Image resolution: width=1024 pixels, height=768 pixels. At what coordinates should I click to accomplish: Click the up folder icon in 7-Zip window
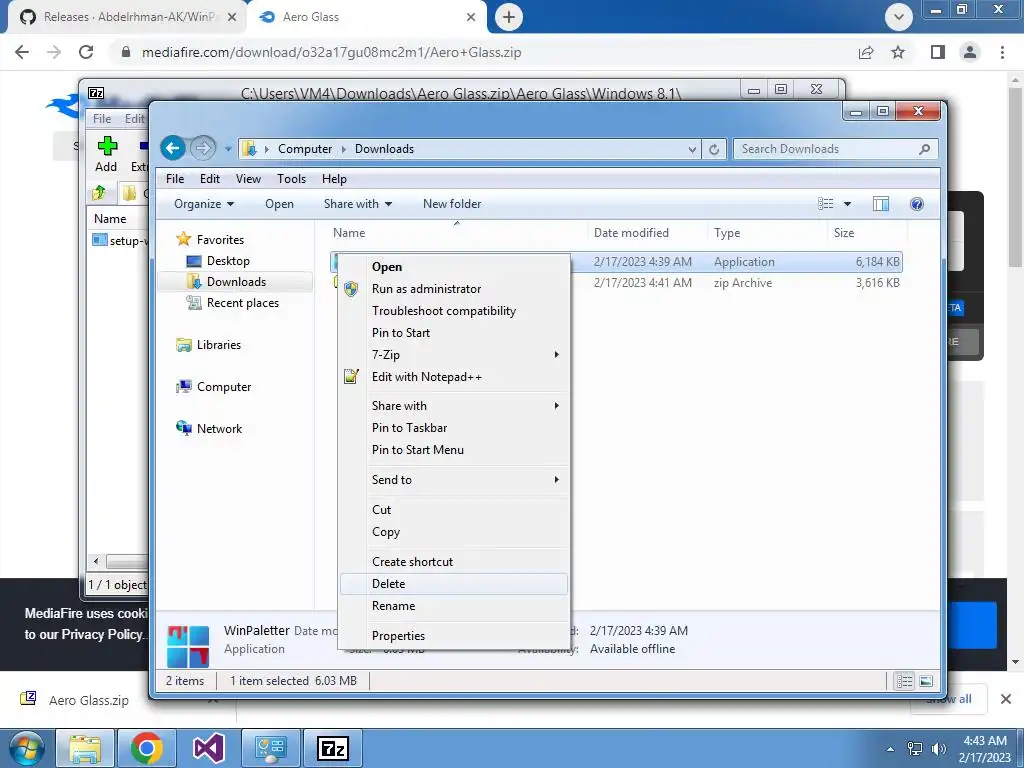pos(99,193)
